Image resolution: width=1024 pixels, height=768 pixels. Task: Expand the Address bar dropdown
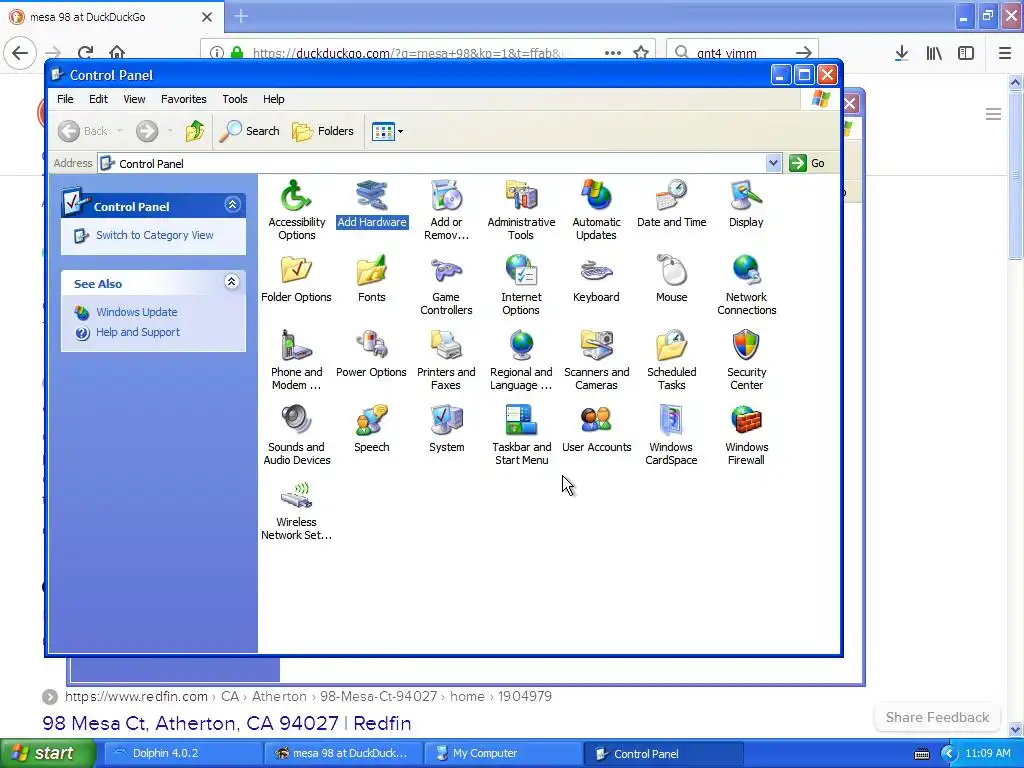click(773, 163)
